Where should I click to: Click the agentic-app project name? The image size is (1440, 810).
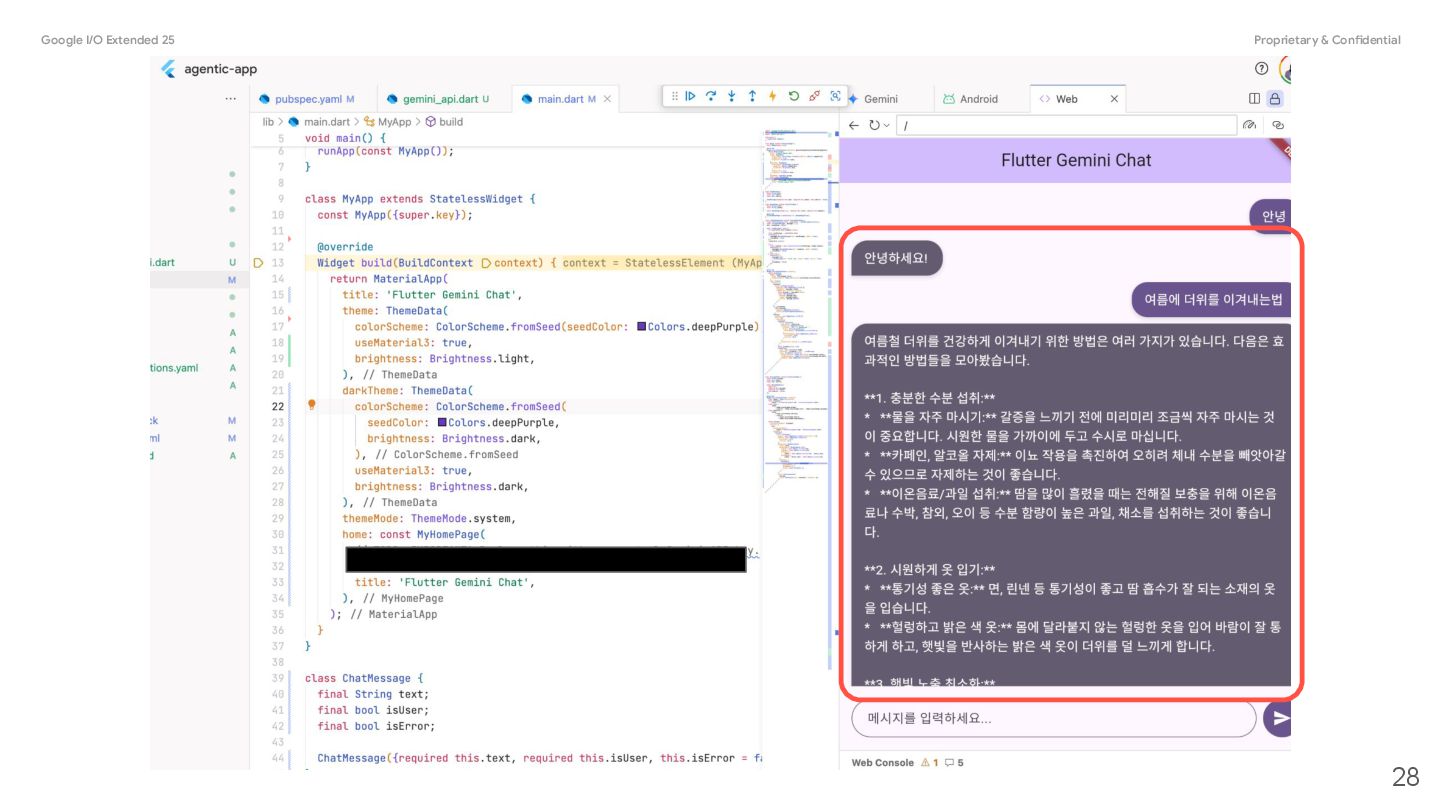220,69
